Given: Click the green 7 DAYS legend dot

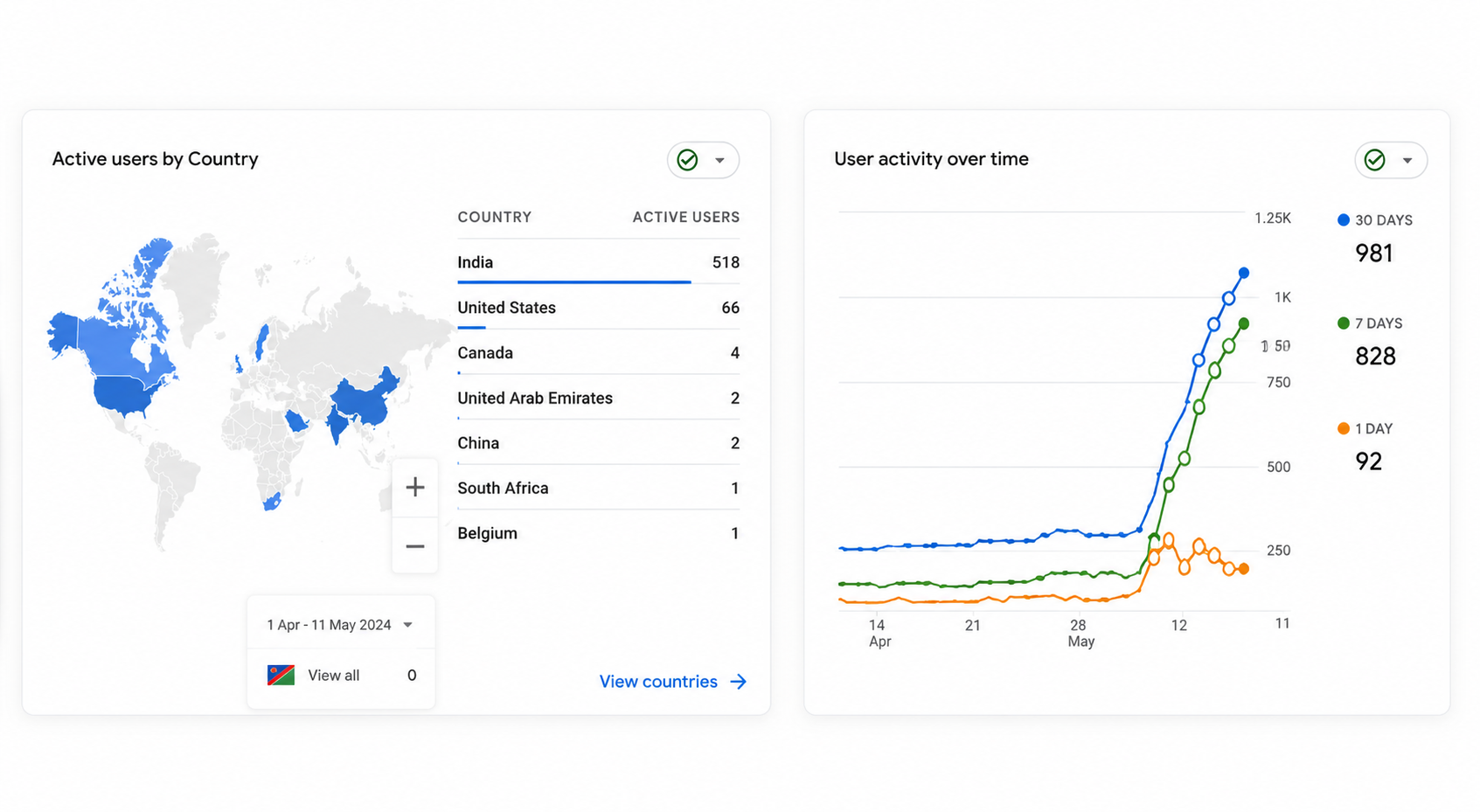Looking at the screenshot, I should coord(1344,323).
